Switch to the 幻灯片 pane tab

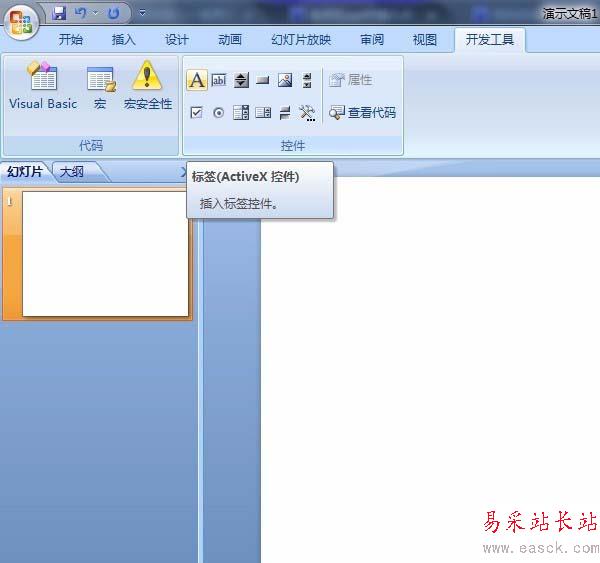click(x=25, y=171)
